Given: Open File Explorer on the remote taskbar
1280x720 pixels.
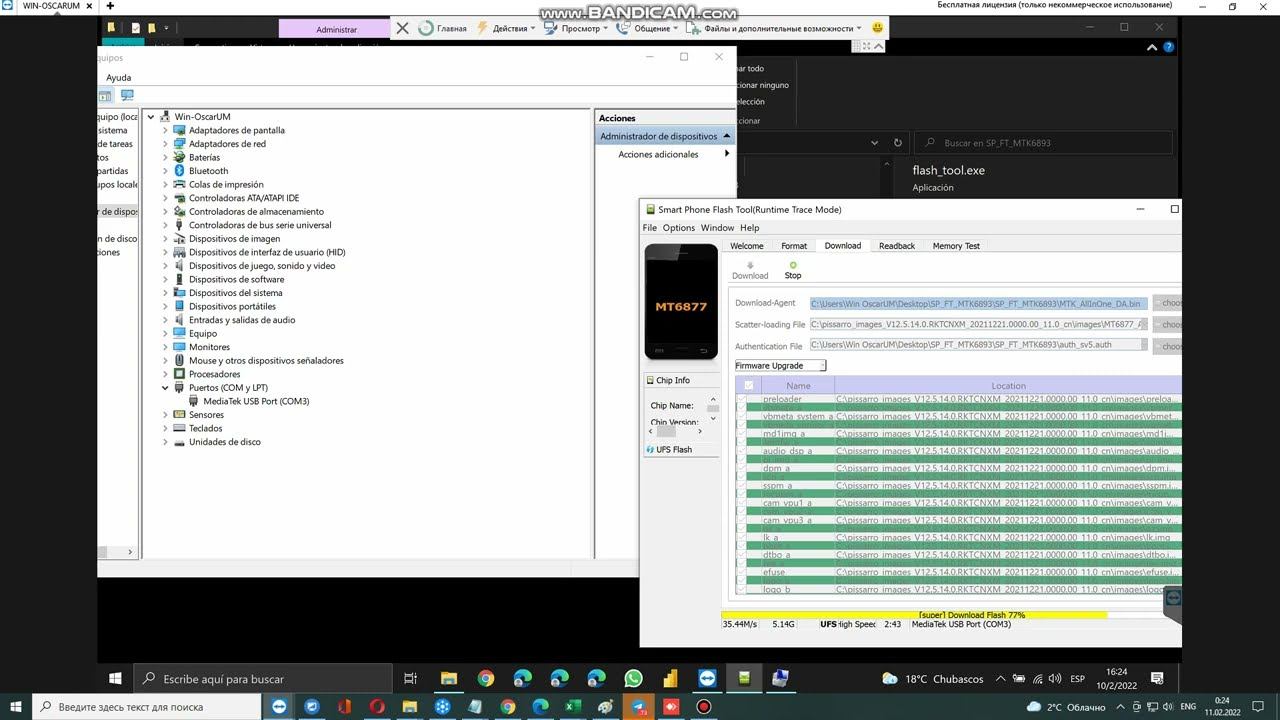Looking at the screenshot, I should pos(448,678).
